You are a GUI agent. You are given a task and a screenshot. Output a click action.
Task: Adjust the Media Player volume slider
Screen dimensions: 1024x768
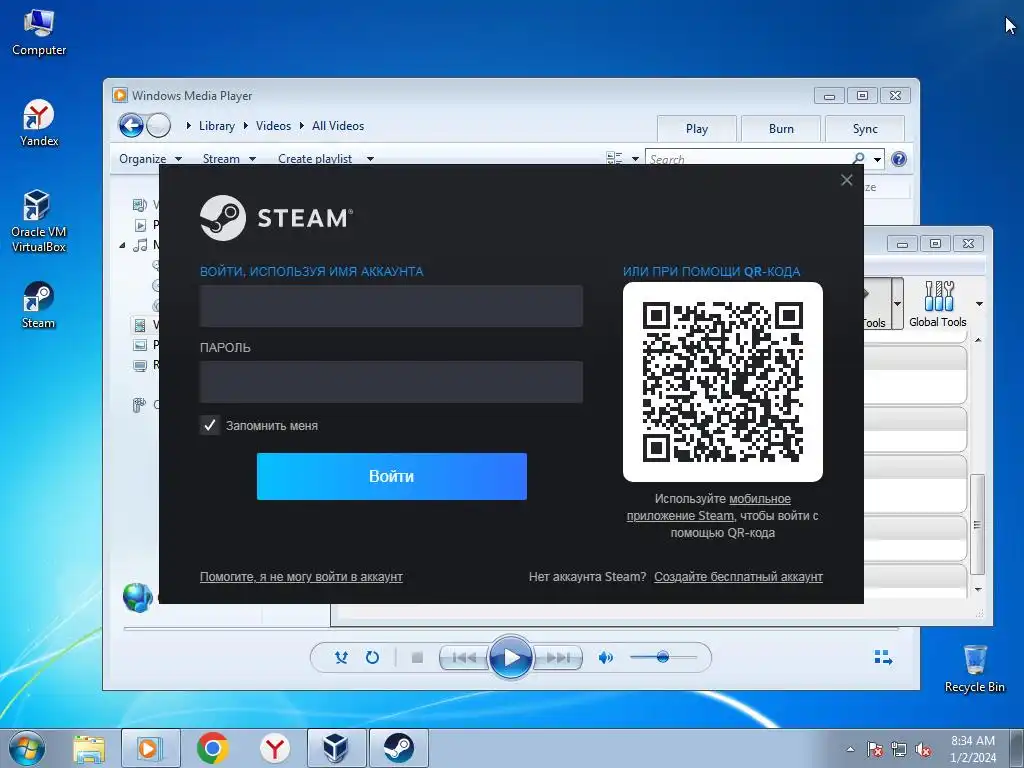click(662, 657)
